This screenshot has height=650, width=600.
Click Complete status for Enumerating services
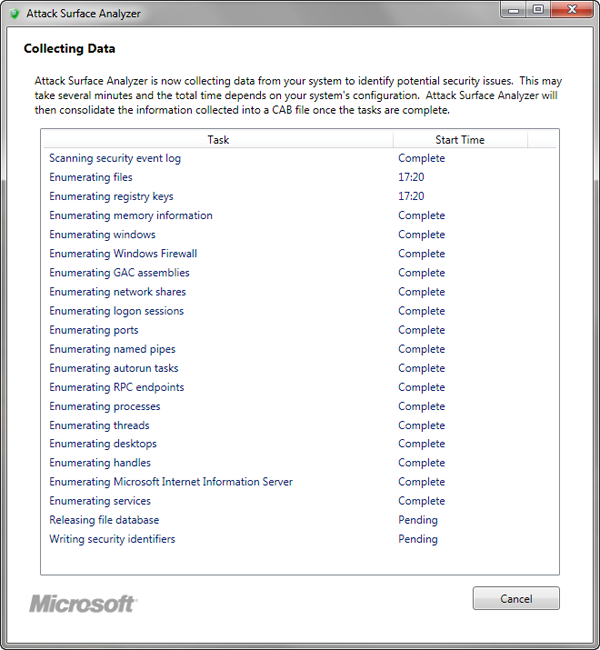421,501
